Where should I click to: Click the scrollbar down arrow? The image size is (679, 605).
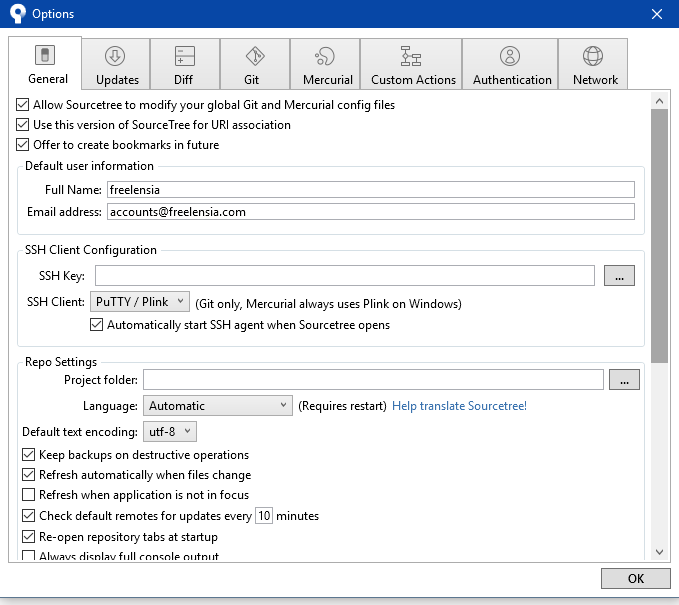(x=660, y=552)
